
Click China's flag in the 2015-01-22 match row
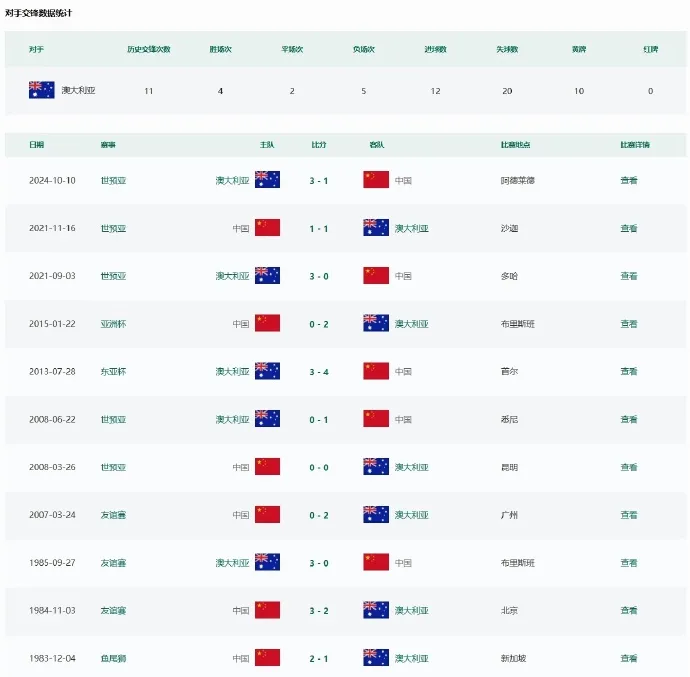pyautogui.click(x=268, y=323)
